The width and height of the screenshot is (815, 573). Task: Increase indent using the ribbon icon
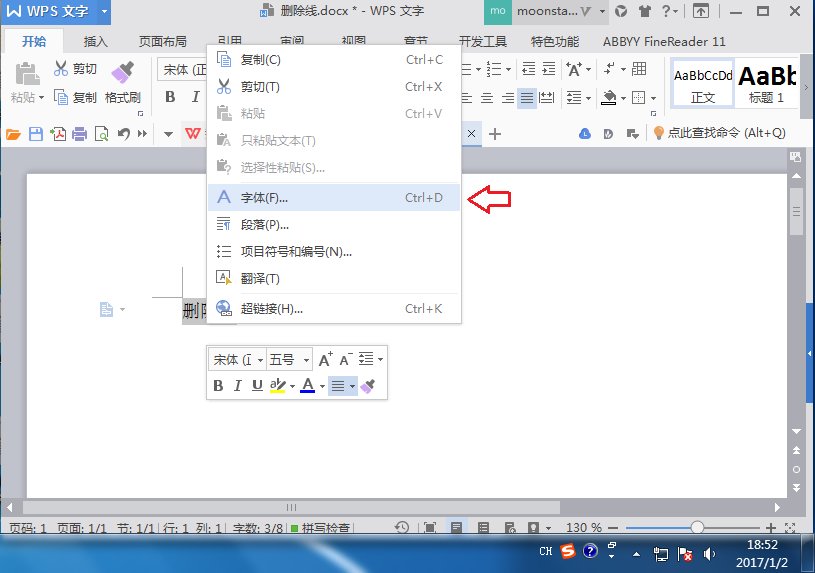tap(549, 69)
